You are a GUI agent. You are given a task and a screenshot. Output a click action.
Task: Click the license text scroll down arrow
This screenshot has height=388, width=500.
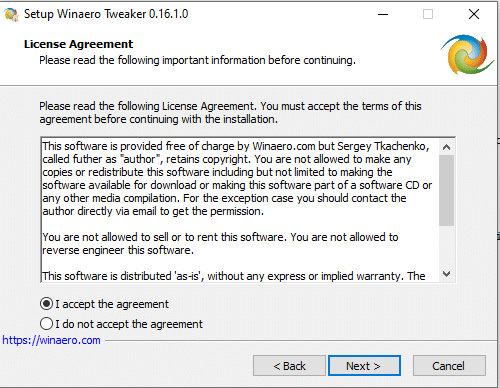[x=446, y=274]
